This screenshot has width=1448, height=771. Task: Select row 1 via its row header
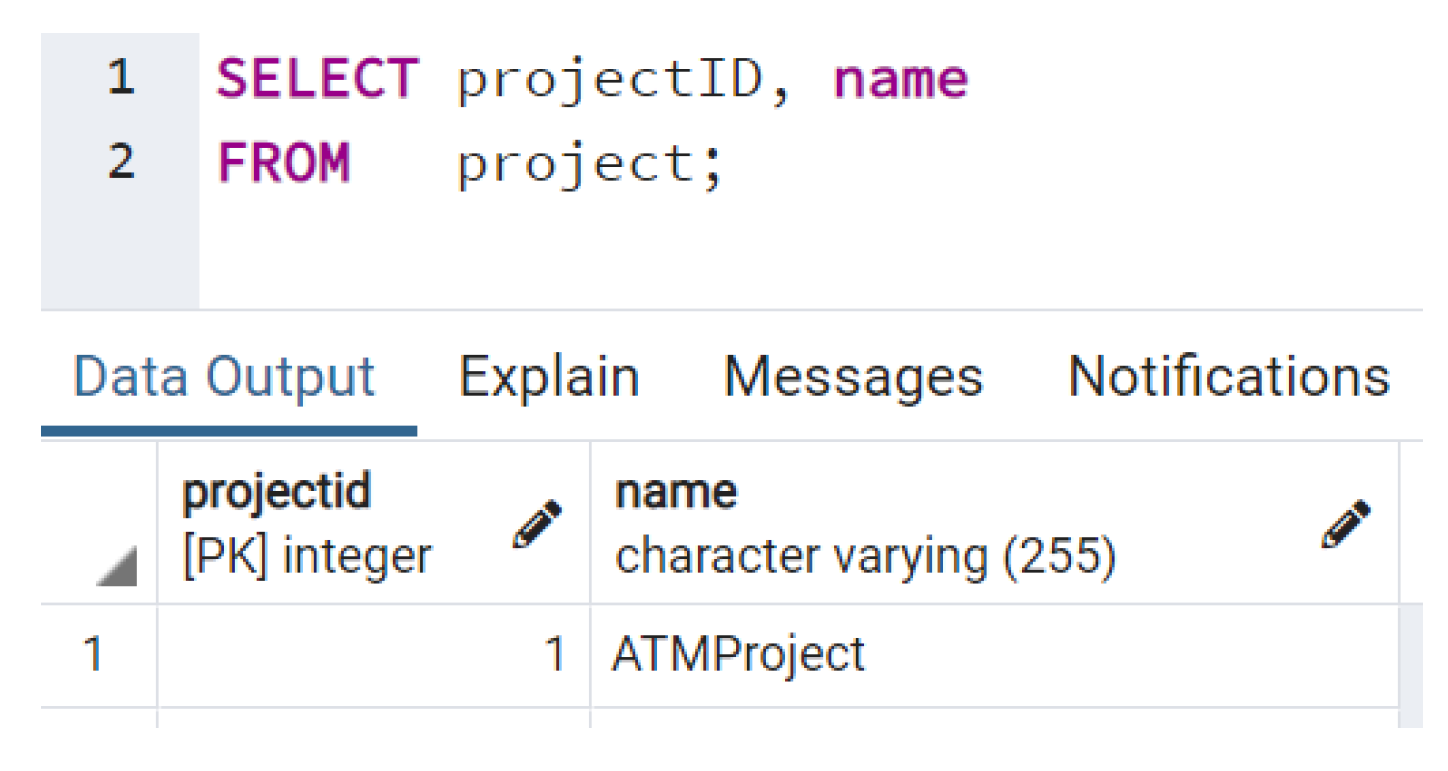tap(95, 655)
